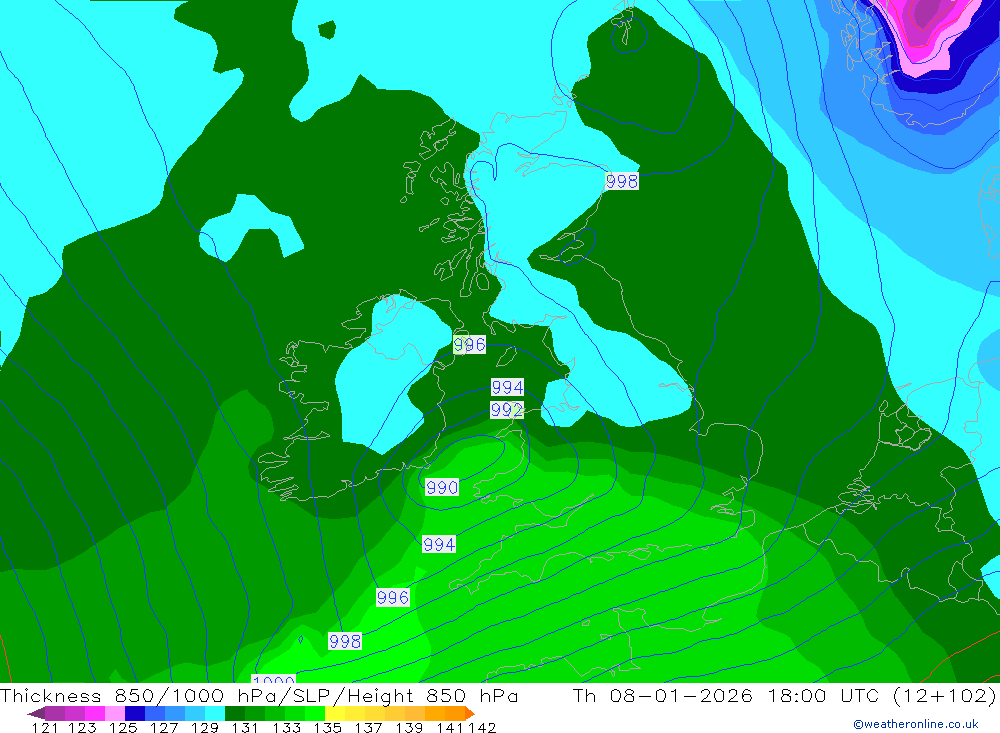The width and height of the screenshot is (1000, 733).
Task: Click the legend value 121
Action: (x=44, y=727)
